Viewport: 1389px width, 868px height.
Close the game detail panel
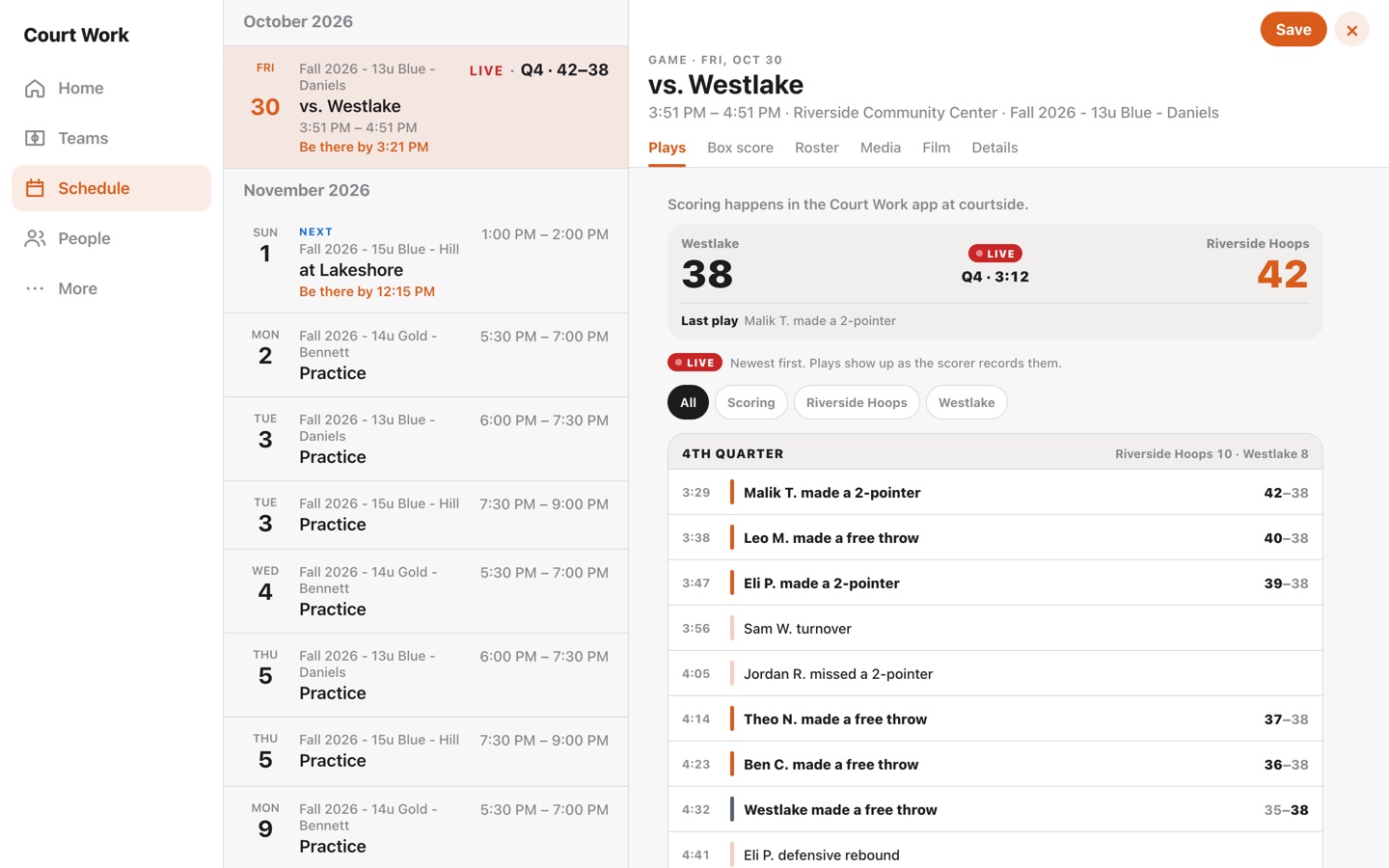(1351, 30)
